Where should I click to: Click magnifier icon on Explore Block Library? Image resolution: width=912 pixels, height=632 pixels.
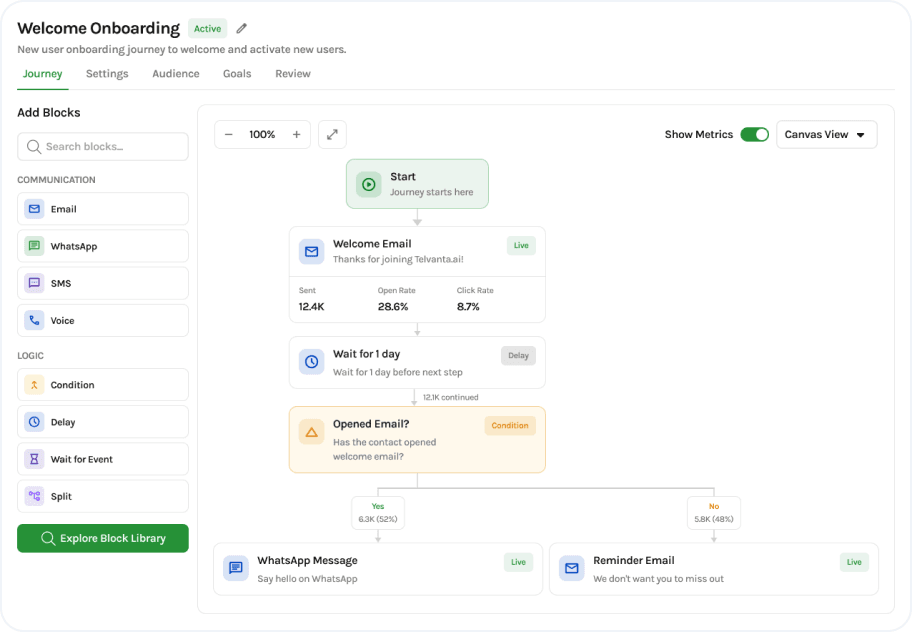pyautogui.click(x=48, y=538)
